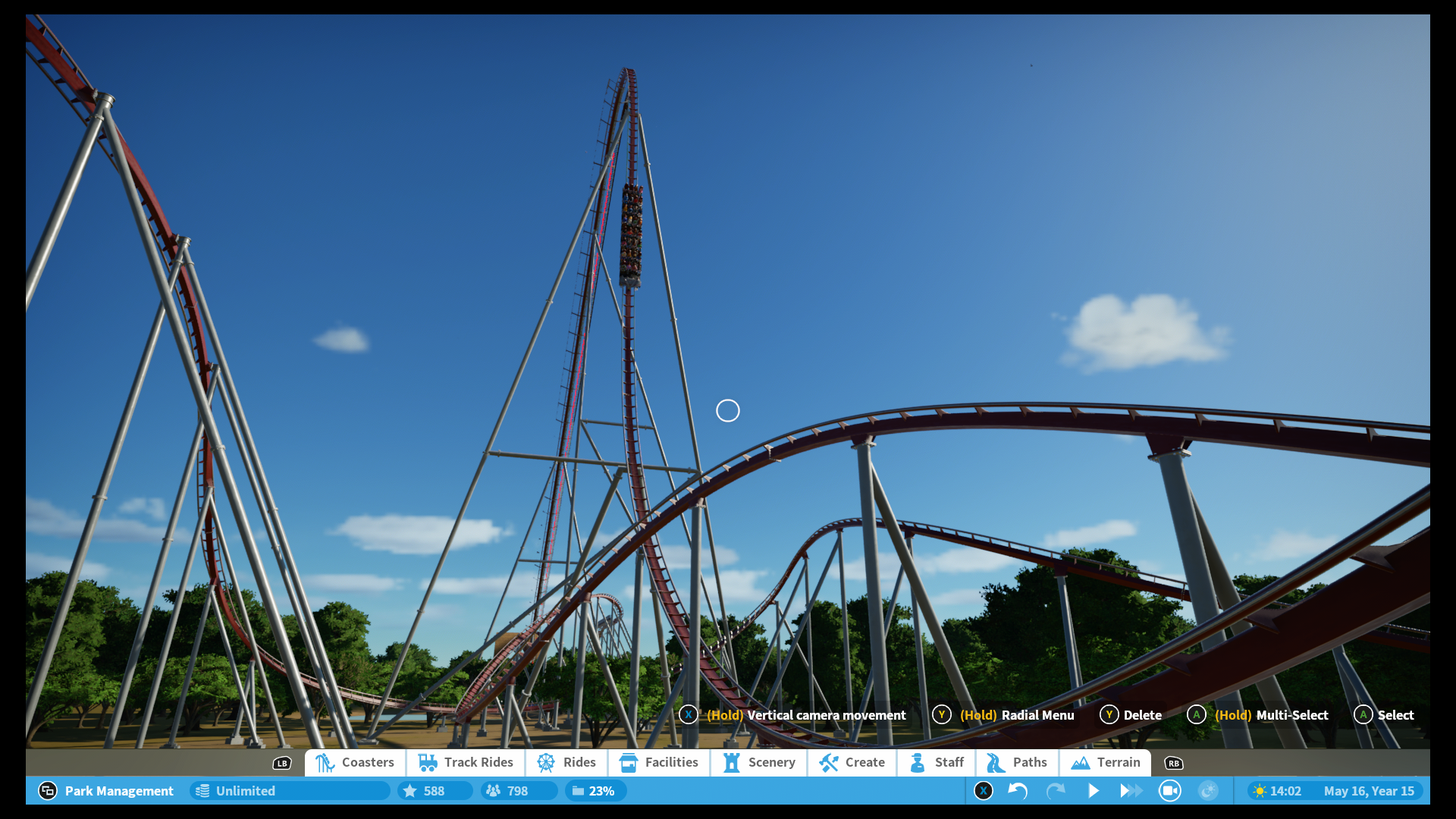This screenshot has height=819, width=1456.
Task: Click the RB bumper icon
Action: [1174, 763]
